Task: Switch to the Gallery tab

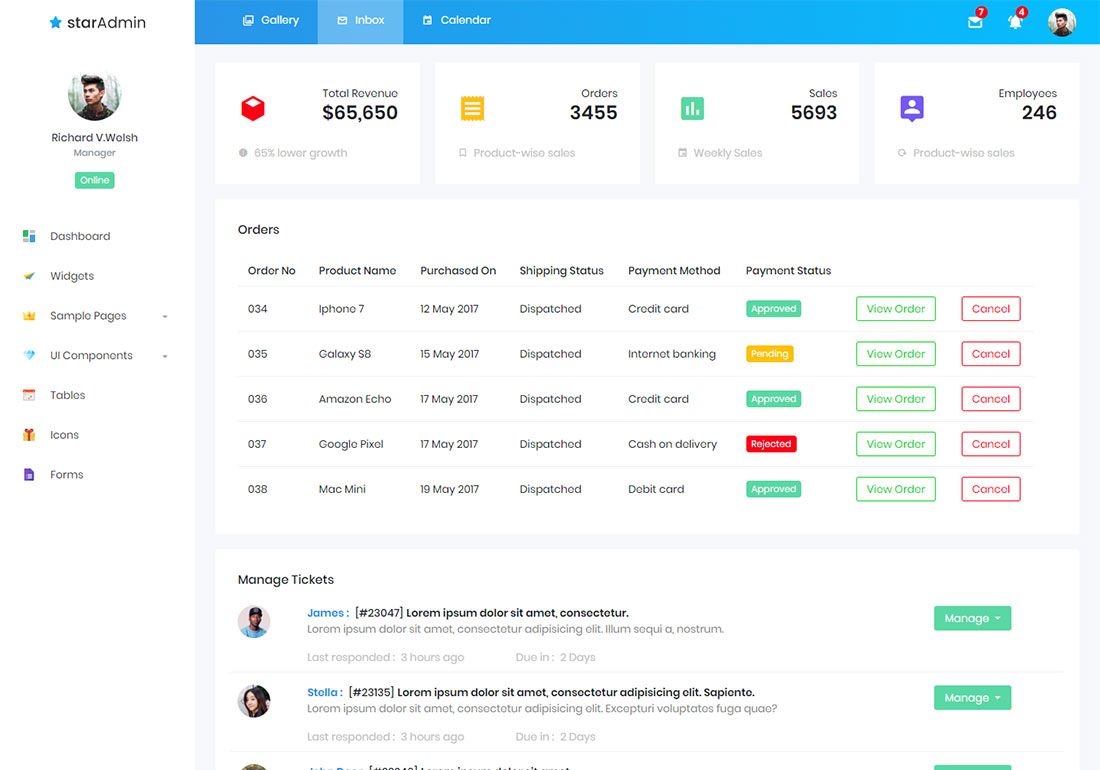Action: [x=271, y=20]
